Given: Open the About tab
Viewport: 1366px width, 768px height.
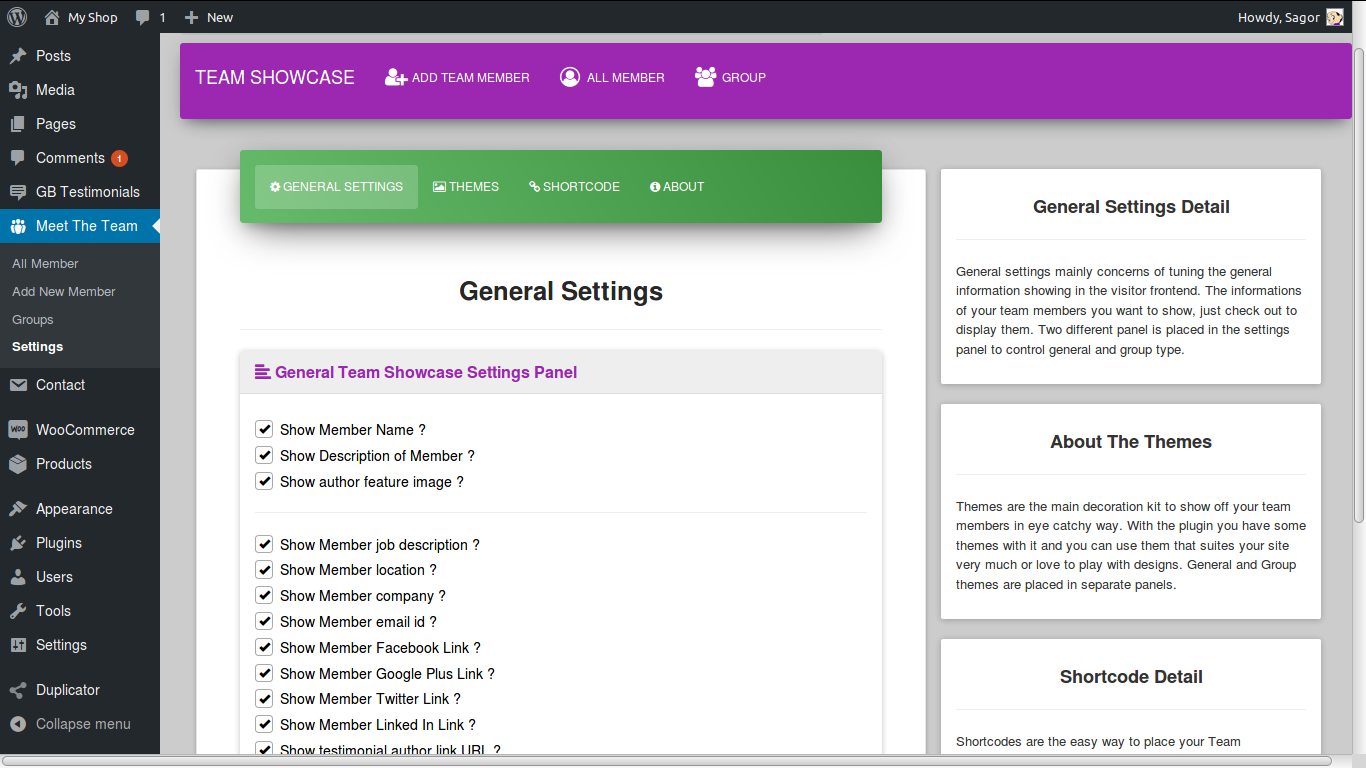Looking at the screenshot, I should point(677,187).
